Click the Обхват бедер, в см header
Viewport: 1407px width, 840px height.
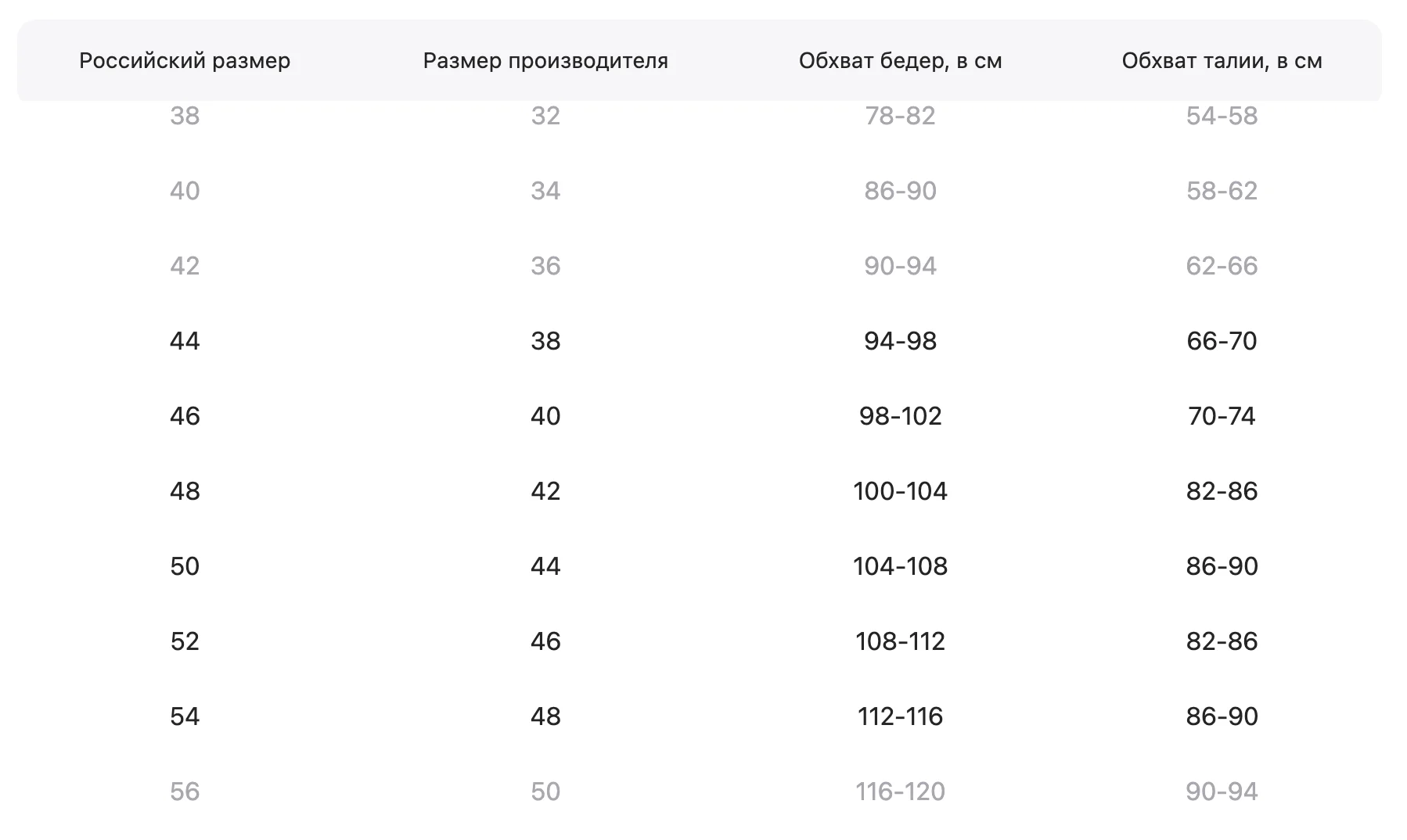coord(900,61)
